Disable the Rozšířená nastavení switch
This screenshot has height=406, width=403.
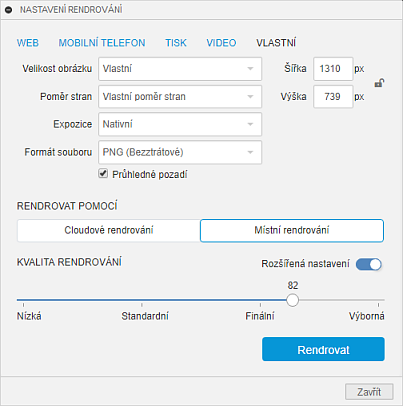tap(369, 264)
